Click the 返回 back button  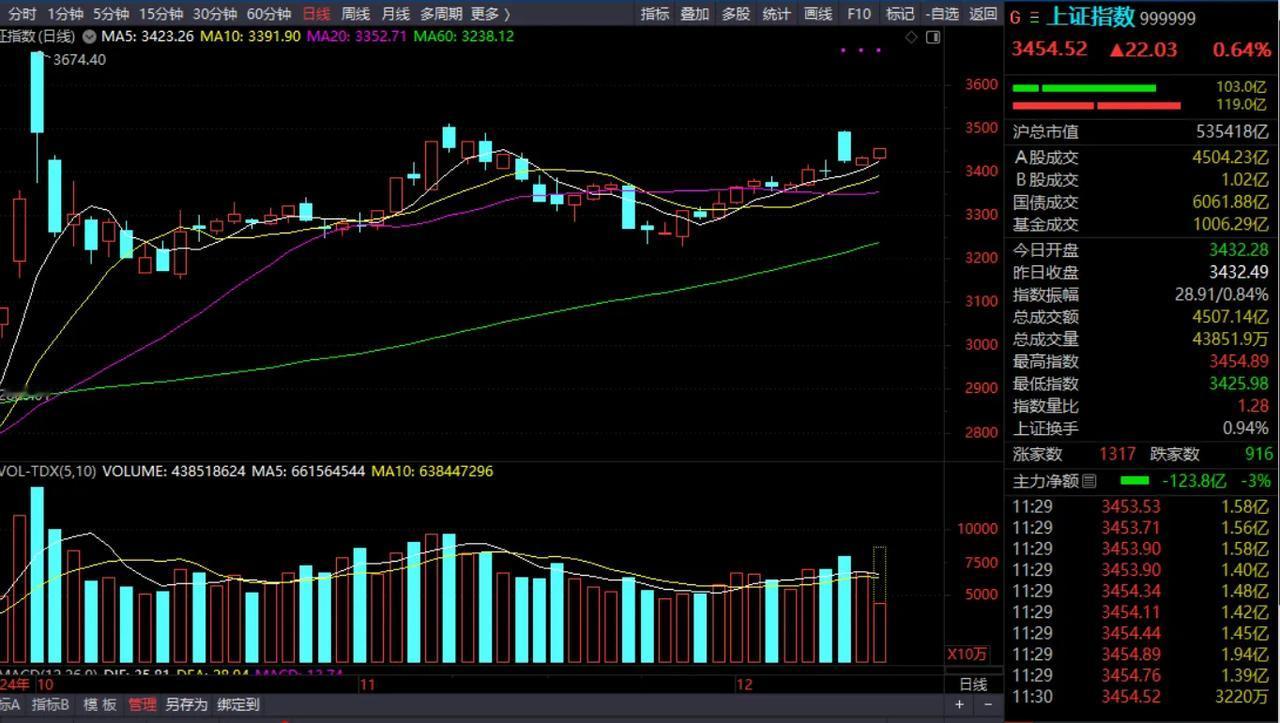(983, 14)
